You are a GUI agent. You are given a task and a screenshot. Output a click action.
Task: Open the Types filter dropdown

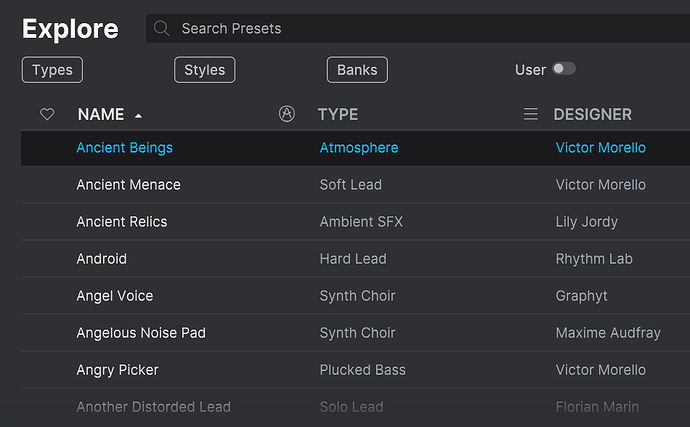tap(52, 70)
